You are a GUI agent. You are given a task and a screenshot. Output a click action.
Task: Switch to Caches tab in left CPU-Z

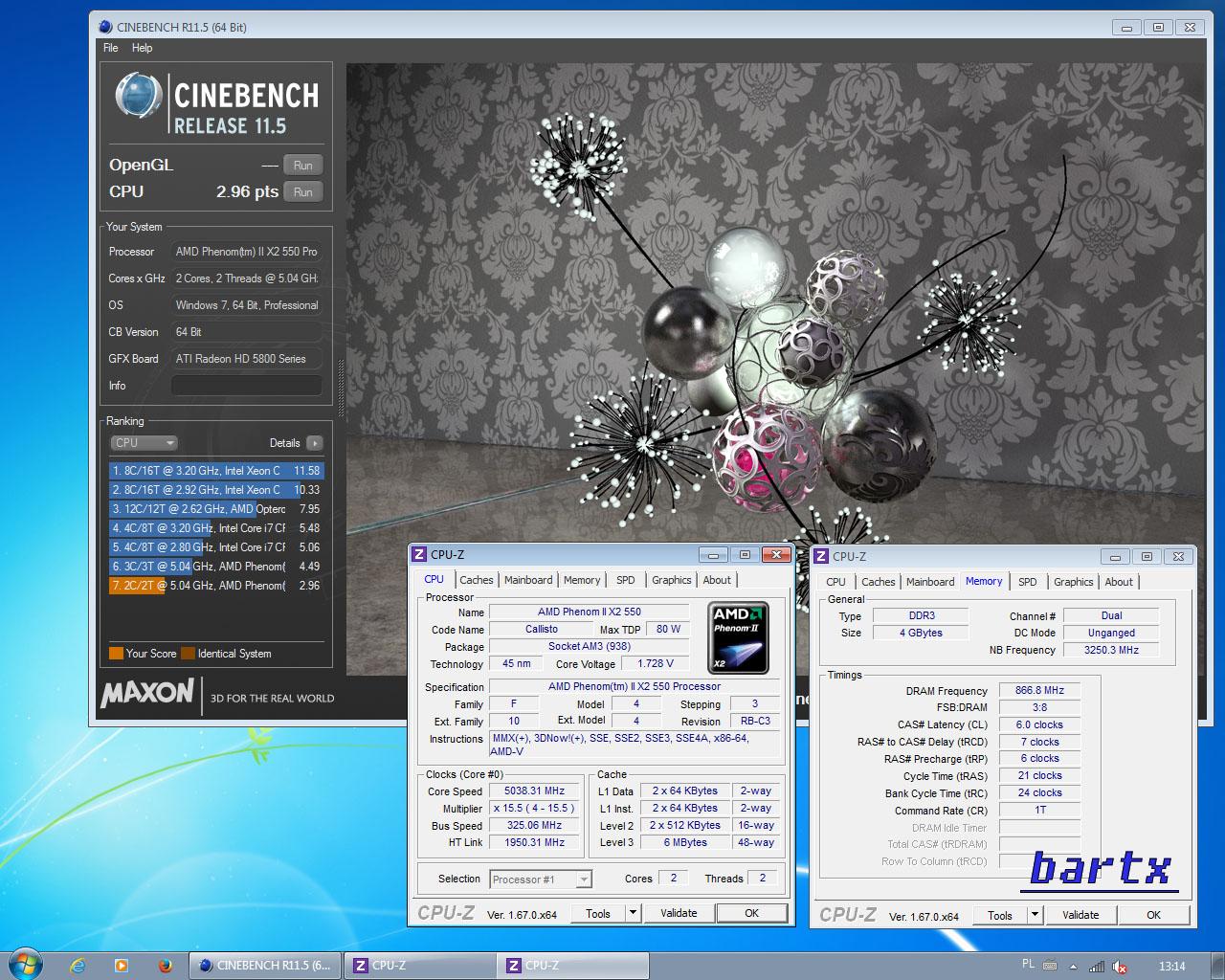click(x=476, y=580)
